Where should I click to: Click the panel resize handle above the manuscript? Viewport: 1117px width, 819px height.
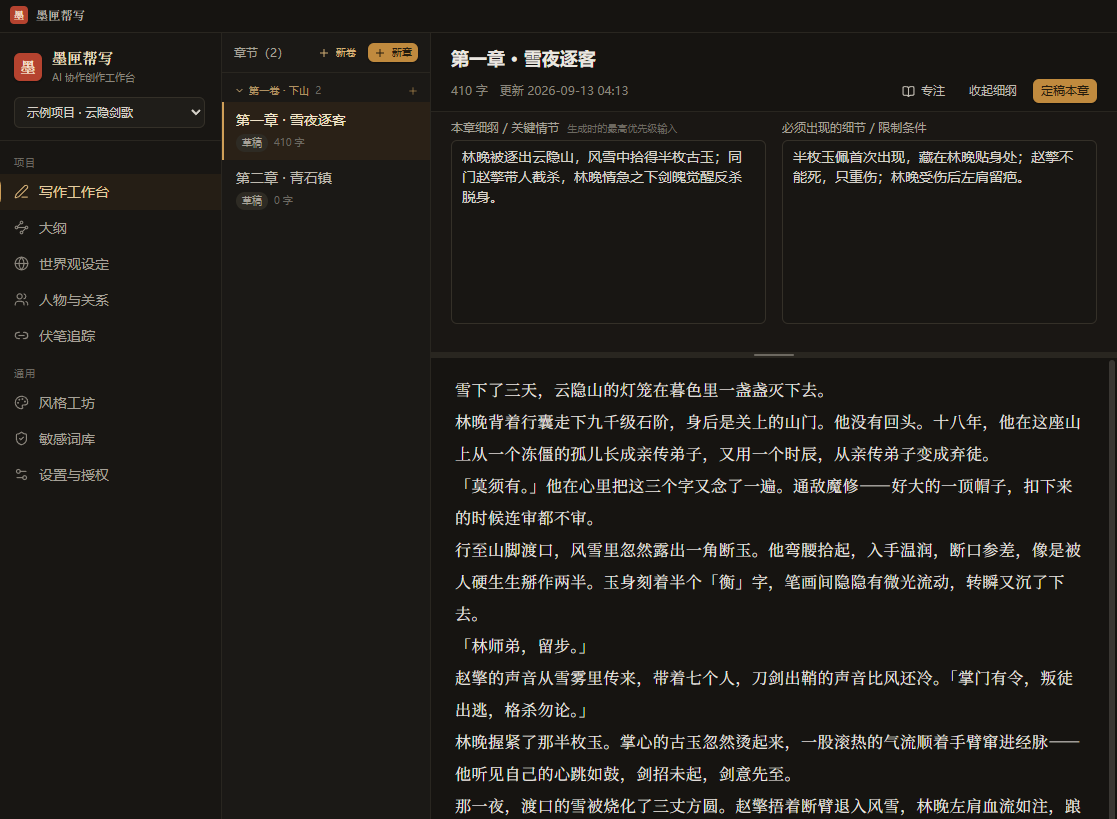point(774,355)
